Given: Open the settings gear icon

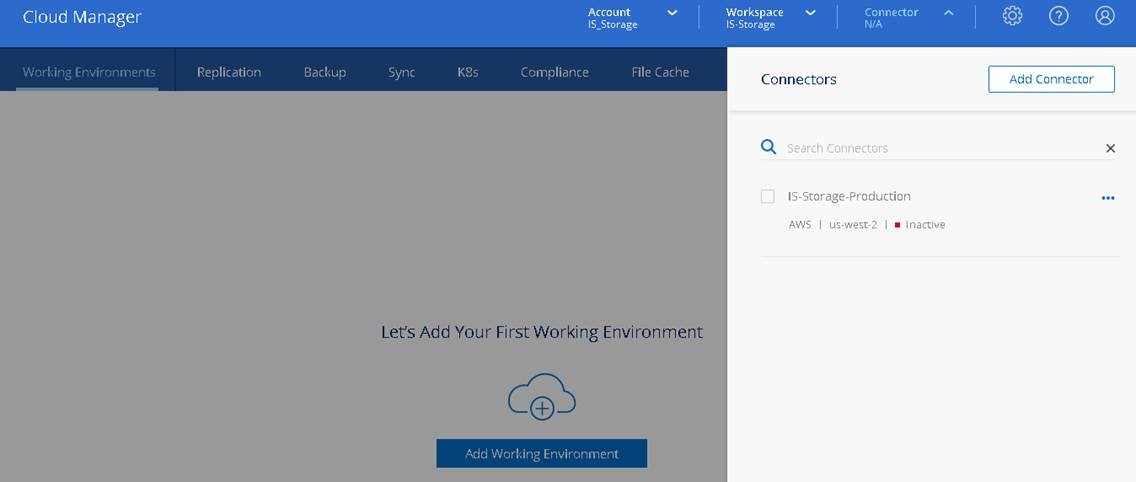Looking at the screenshot, I should tap(1012, 16).
